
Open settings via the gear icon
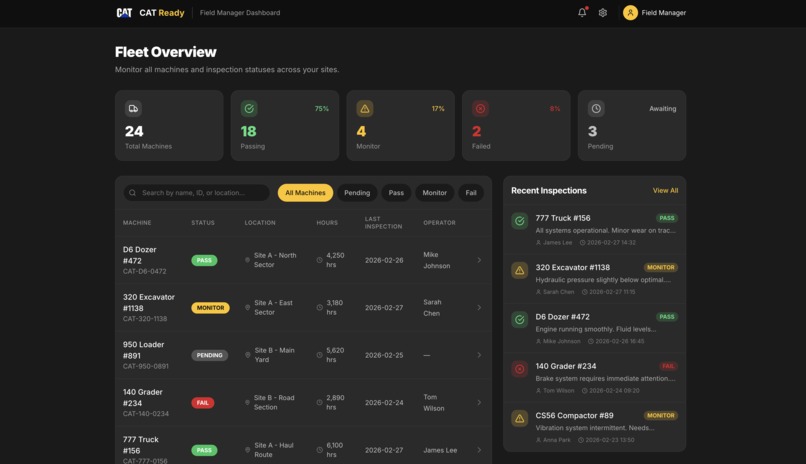(x=602, y=13)
